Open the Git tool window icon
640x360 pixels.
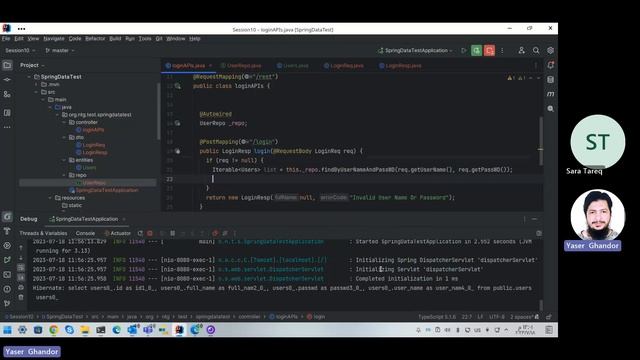click(x=7, y=303)
